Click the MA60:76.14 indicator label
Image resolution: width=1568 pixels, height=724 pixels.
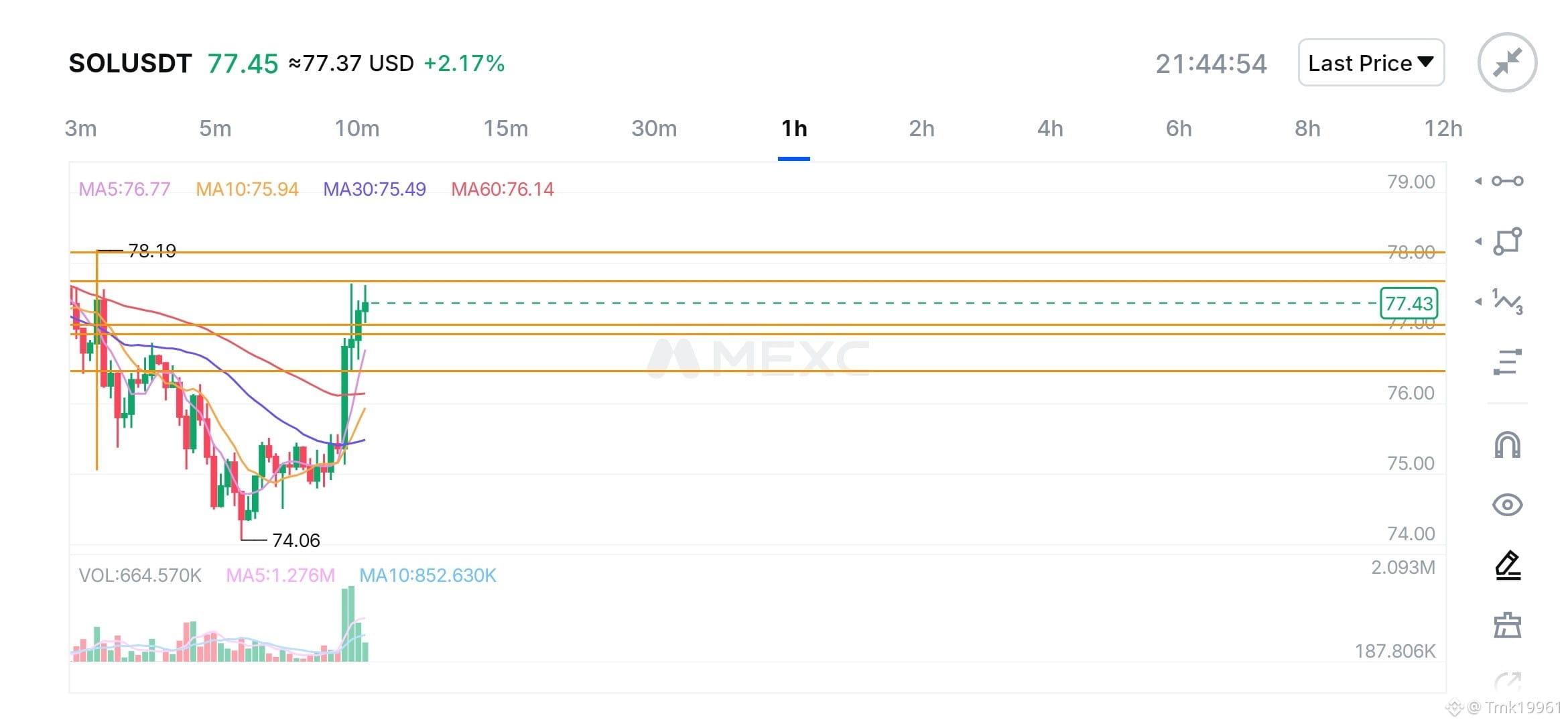click(x=503, y=189)
